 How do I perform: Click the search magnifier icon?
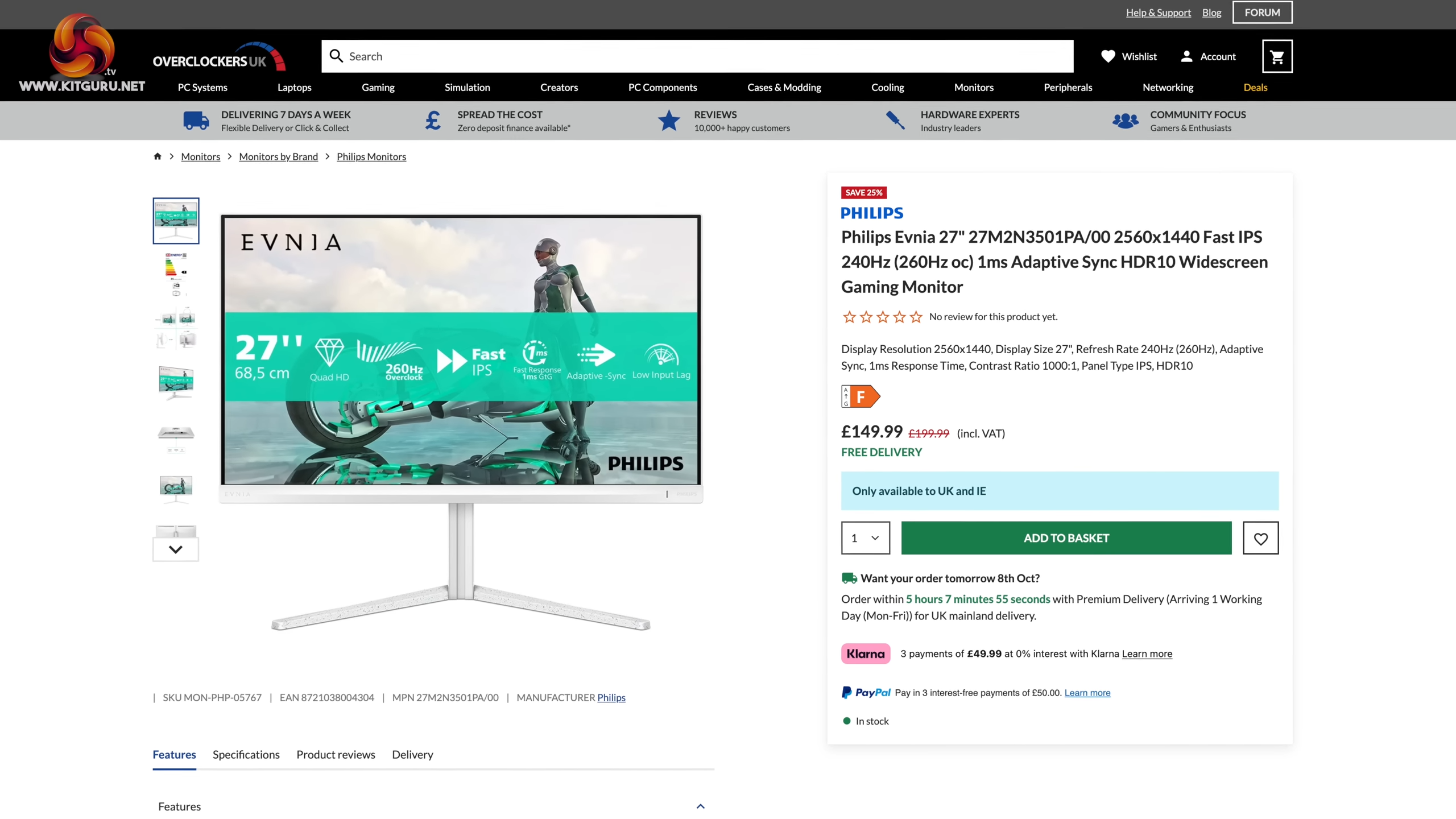pyautogui.click(x=336, y=56)
